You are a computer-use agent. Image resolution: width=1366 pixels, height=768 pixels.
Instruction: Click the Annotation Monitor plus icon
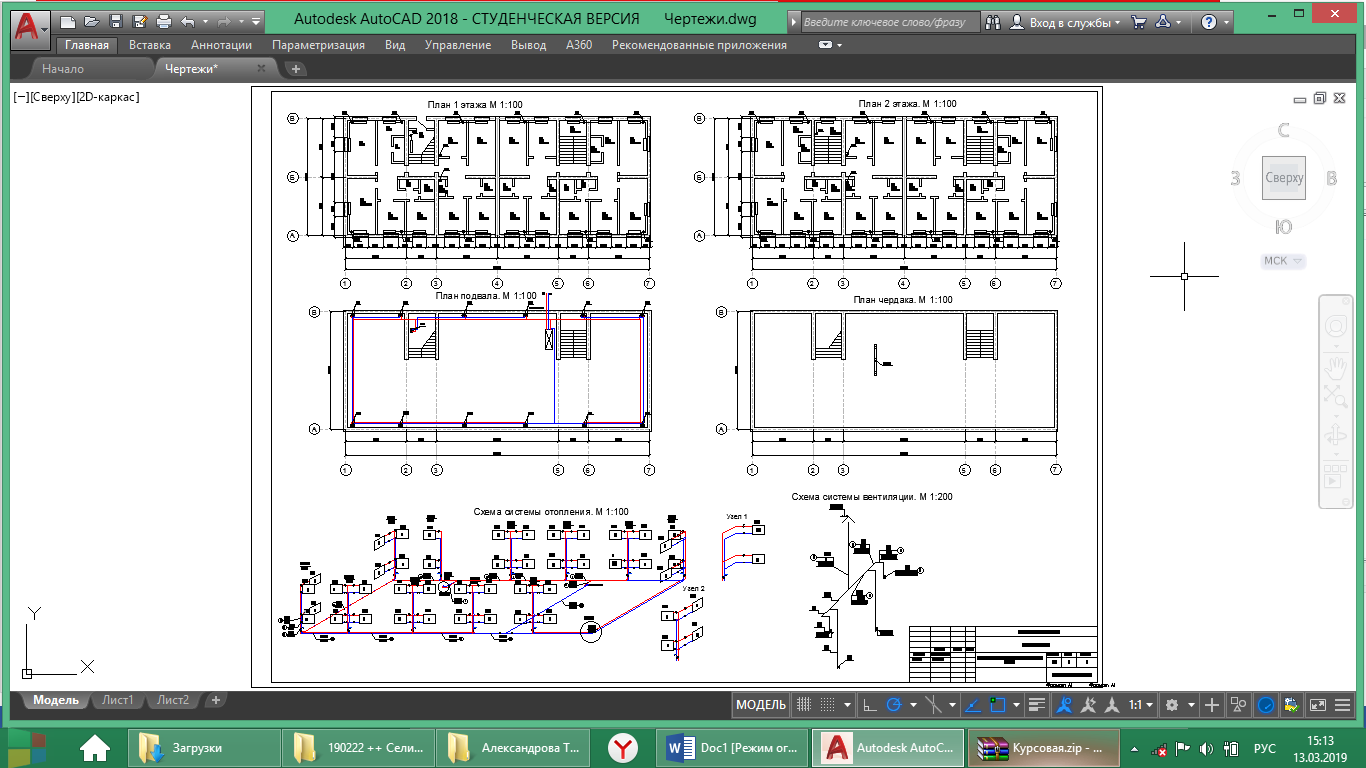(1211, 705)
